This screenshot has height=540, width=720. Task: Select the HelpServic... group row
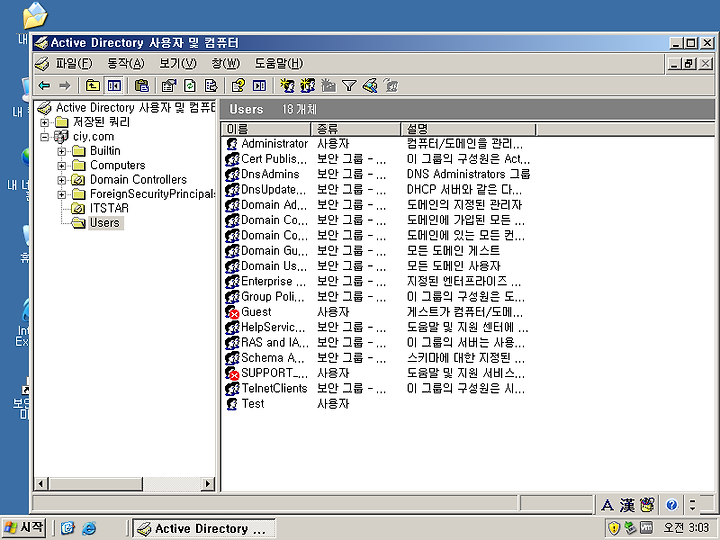(377, 327)
